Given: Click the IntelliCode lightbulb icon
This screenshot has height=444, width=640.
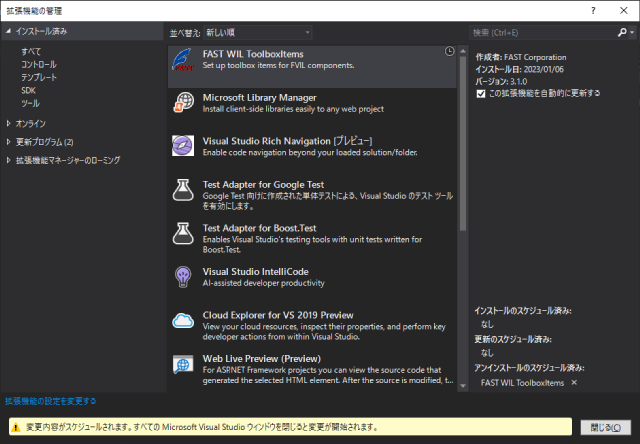Looking at the screenshot, I should coord(183,277).
